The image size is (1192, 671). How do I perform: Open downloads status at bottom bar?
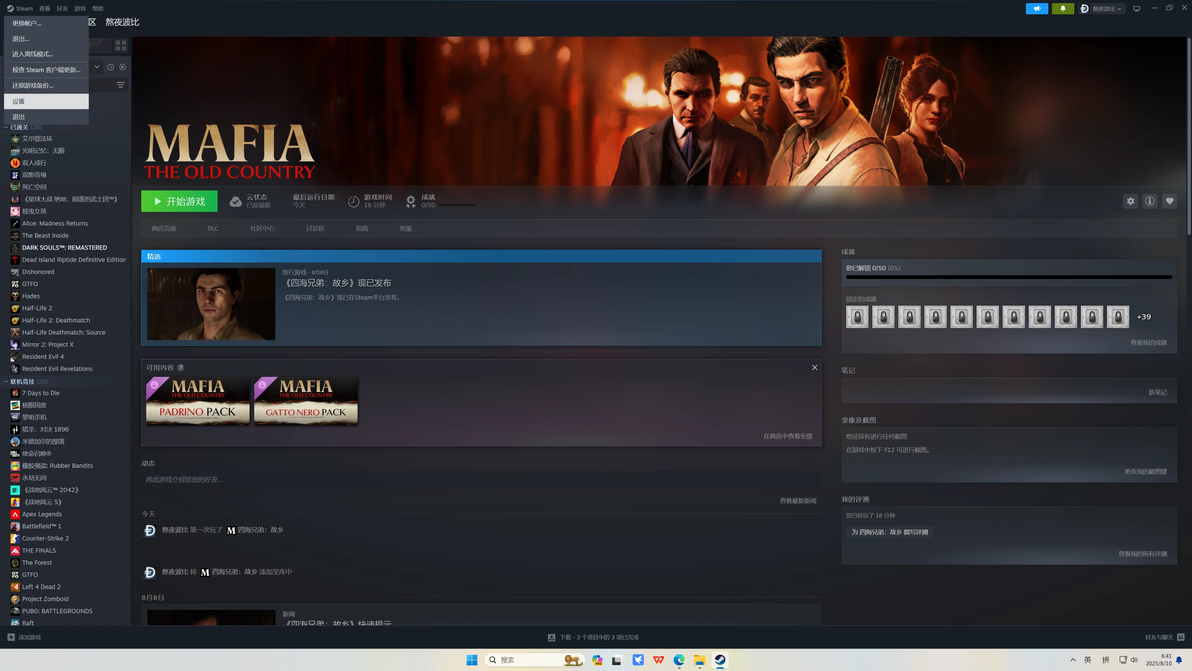pos(594,638)
